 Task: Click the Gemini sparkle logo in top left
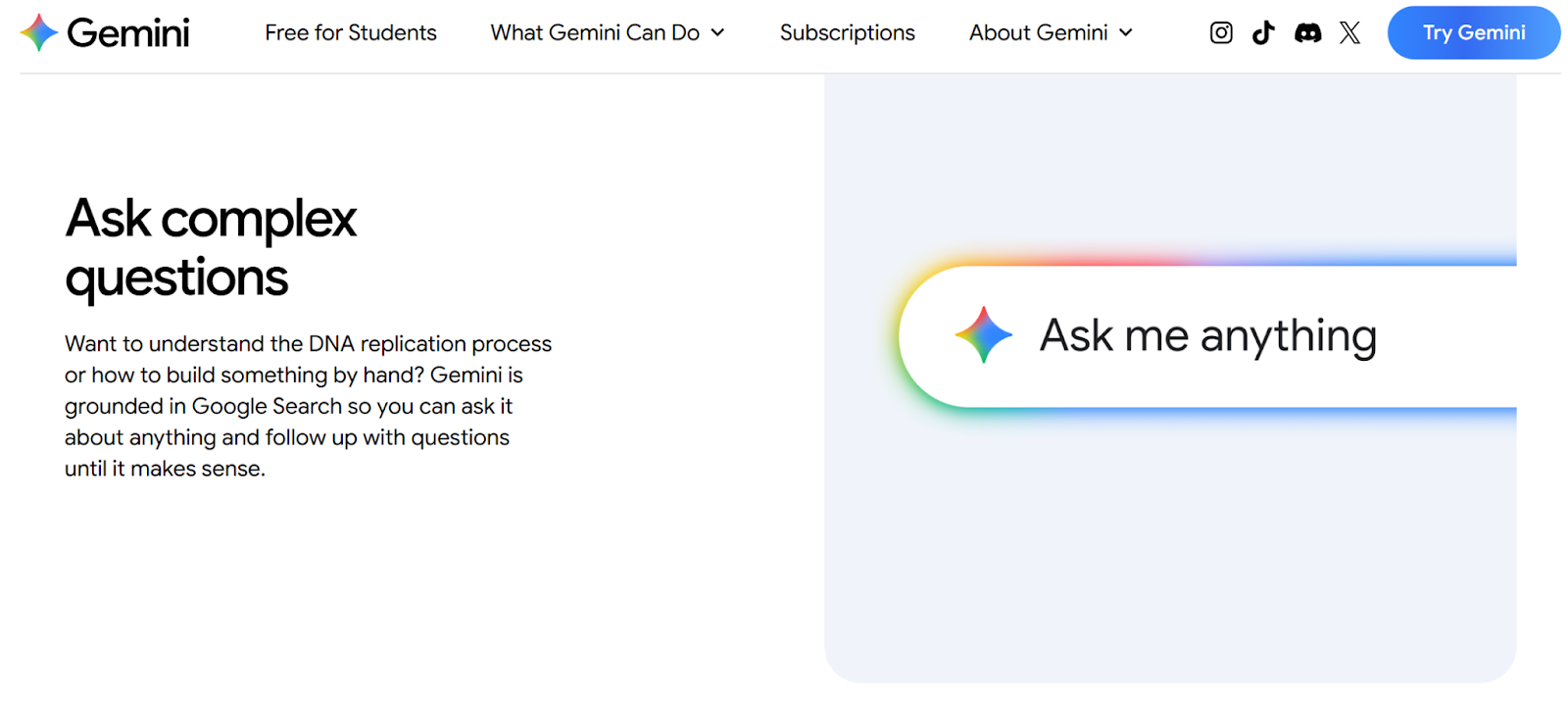pyautogui.click(x=37, y=31)
